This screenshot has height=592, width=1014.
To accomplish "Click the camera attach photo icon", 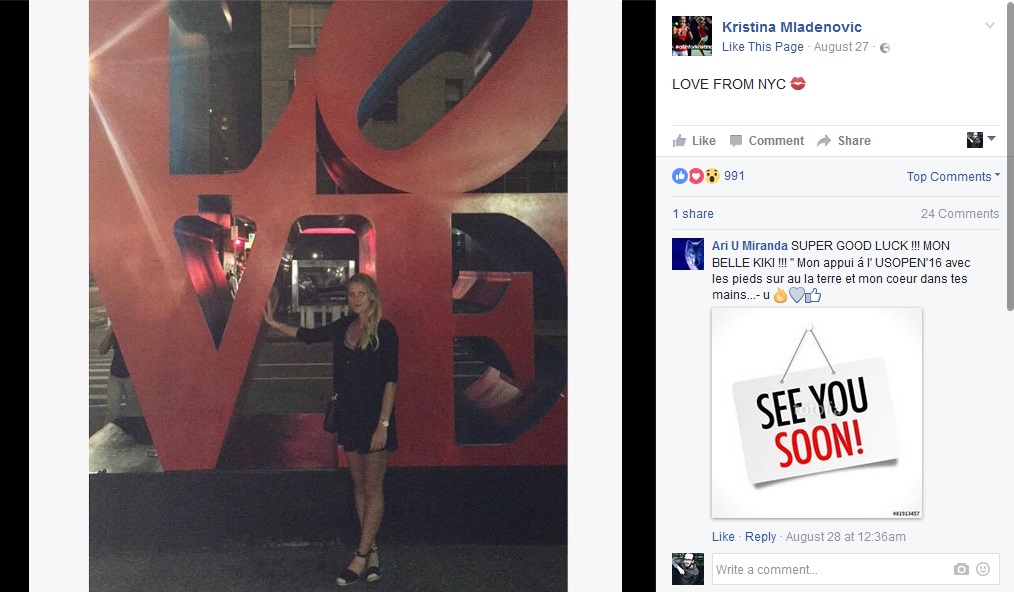I will (x=961, y=569).
